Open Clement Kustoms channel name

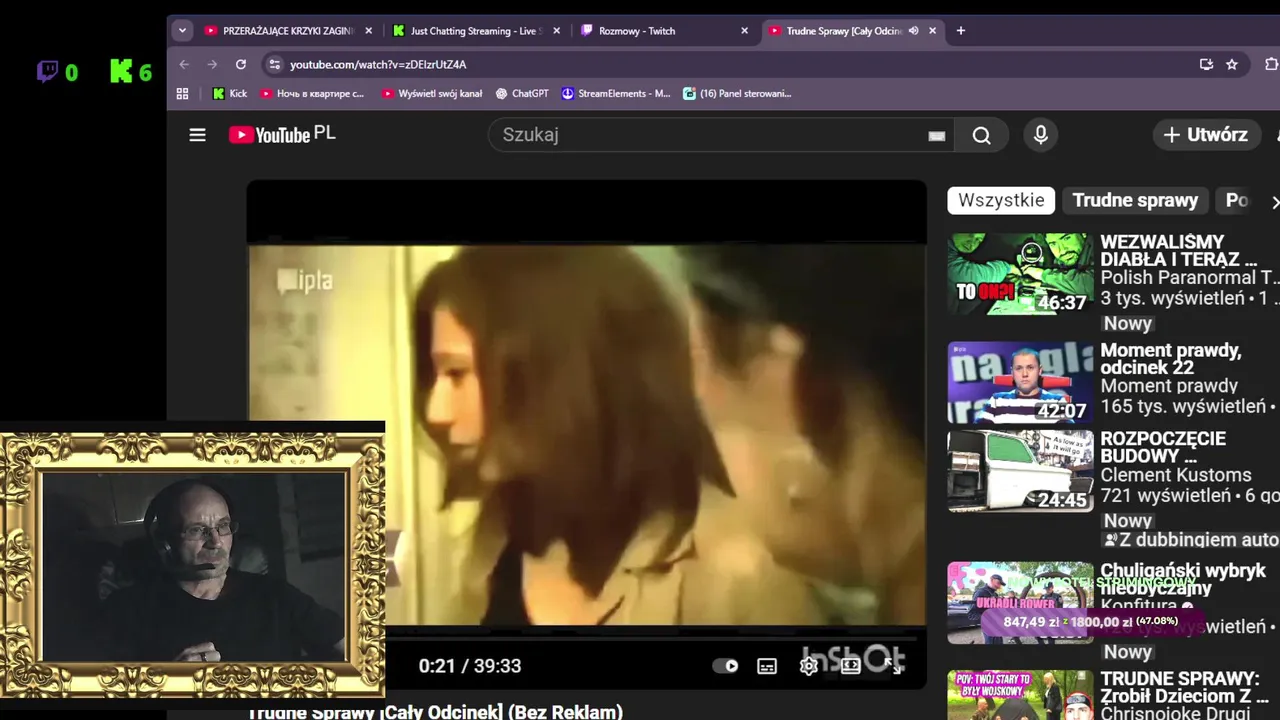pyautogui.click(x=1176, y=475)
